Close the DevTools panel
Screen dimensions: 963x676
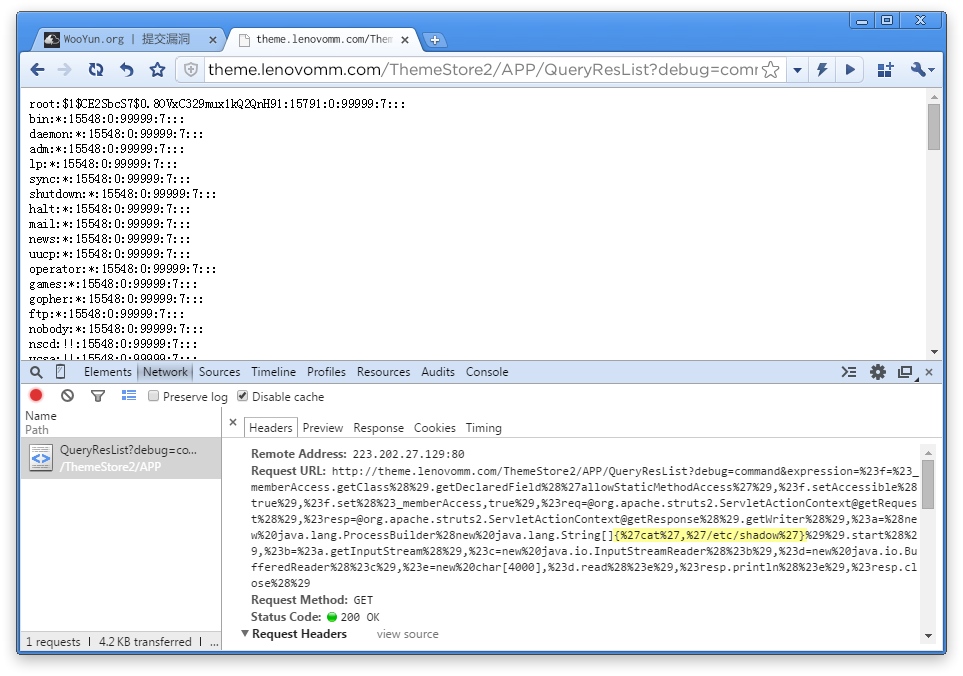point(929,372)
